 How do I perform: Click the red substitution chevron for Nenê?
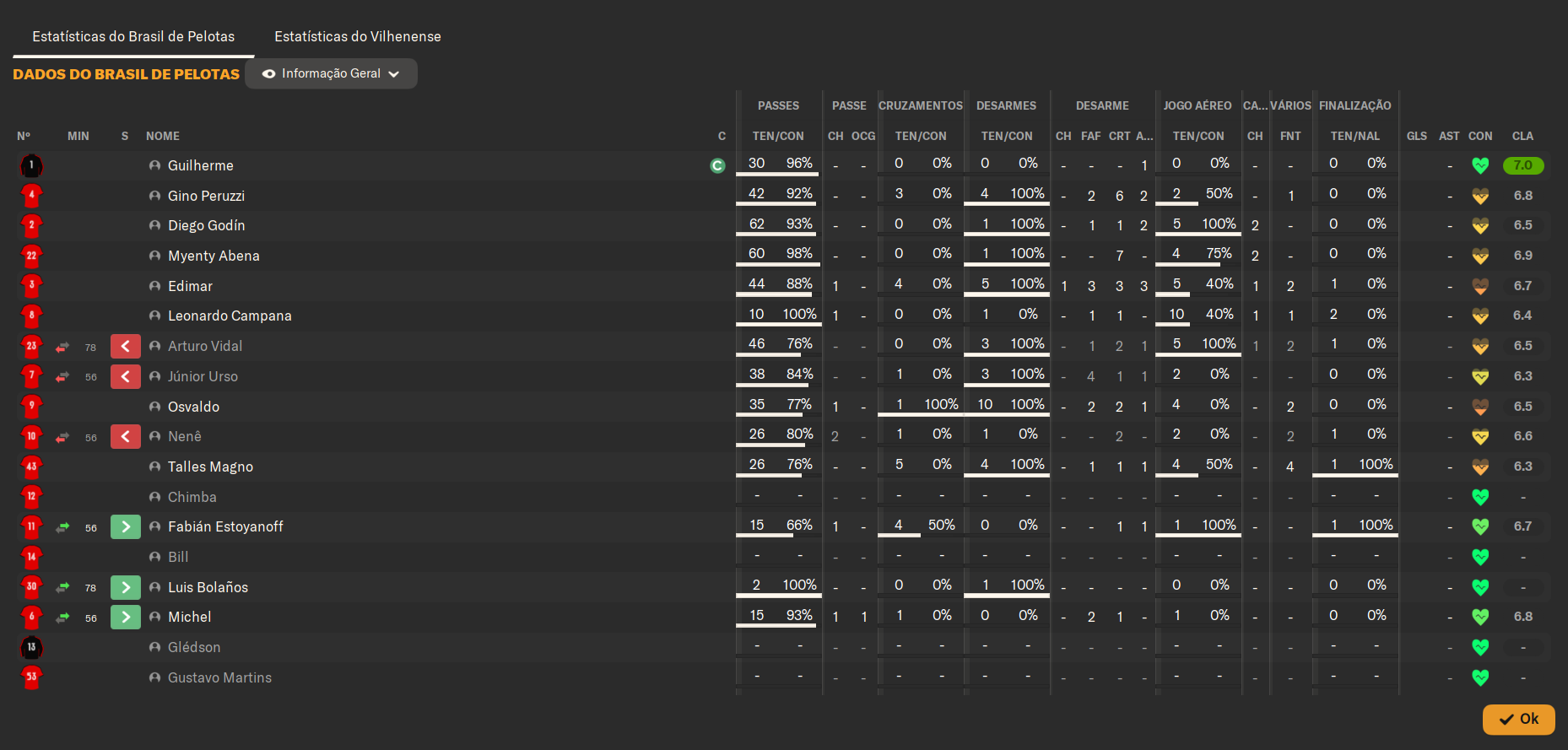pyautogui.click(x=126, y=436)
